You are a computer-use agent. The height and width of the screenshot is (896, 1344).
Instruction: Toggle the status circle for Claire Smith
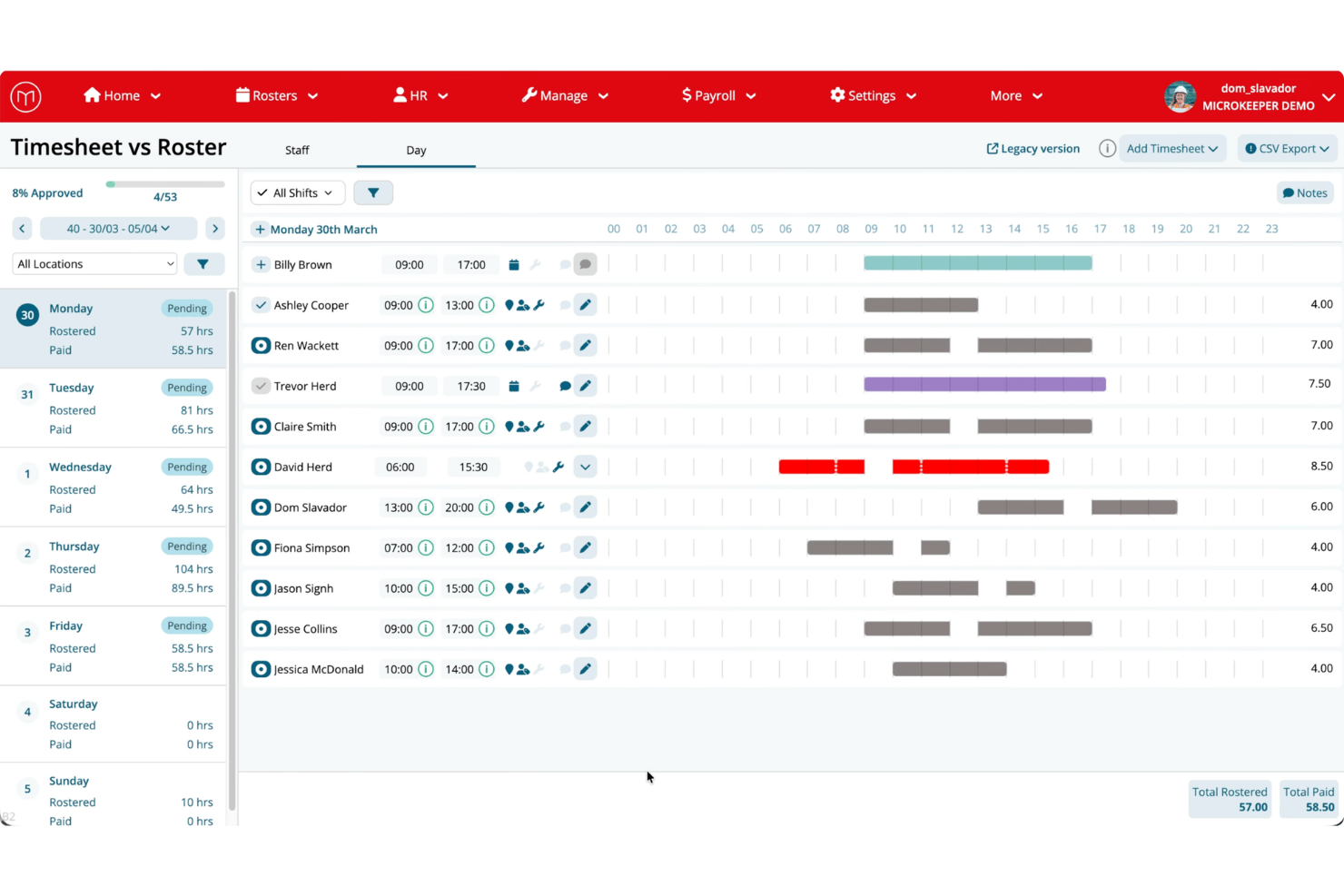[261, 427]
